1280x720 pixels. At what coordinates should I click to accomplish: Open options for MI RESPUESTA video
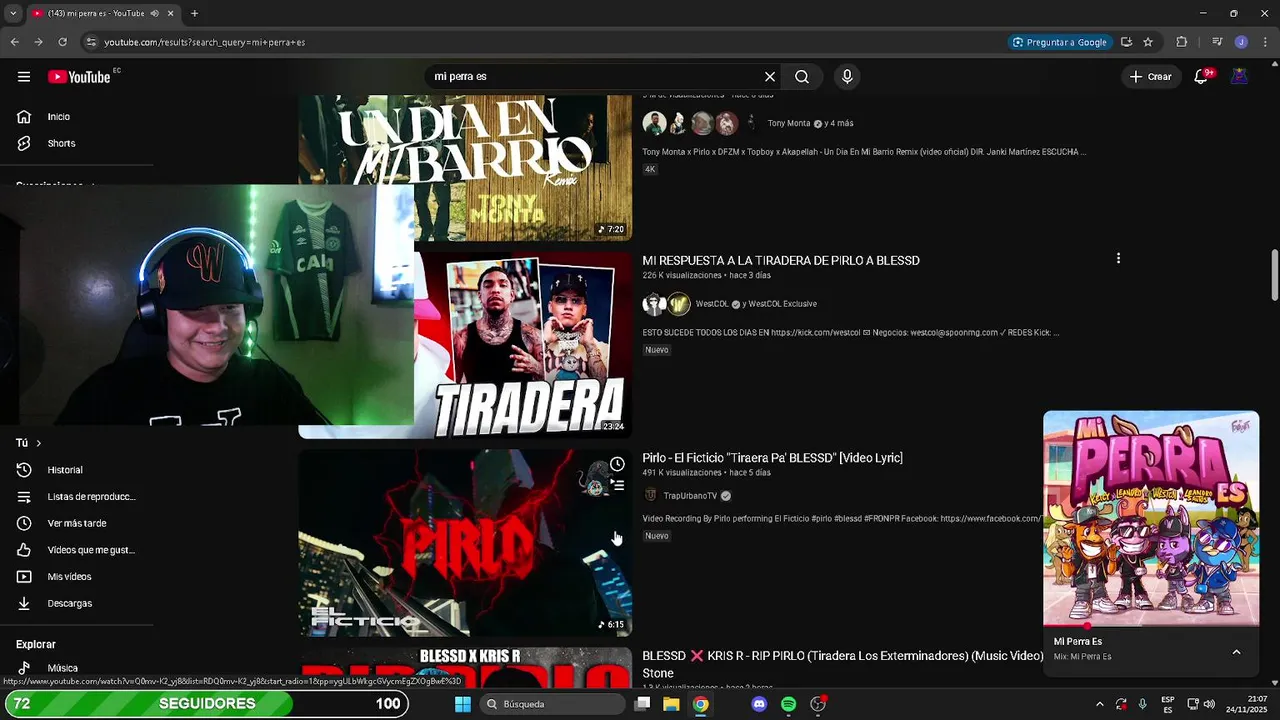[1118, 259]
